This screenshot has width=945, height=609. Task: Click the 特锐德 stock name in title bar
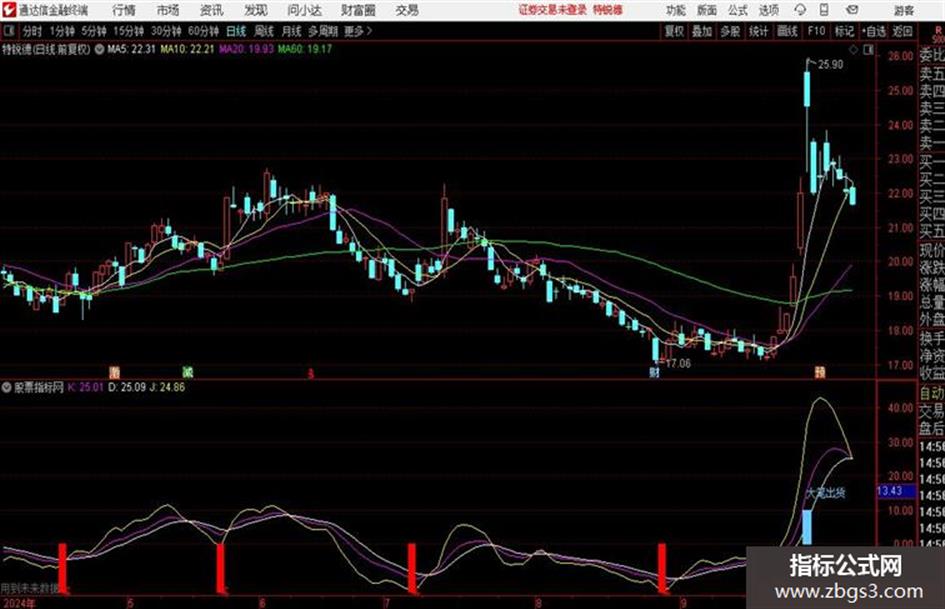(608, 10)
